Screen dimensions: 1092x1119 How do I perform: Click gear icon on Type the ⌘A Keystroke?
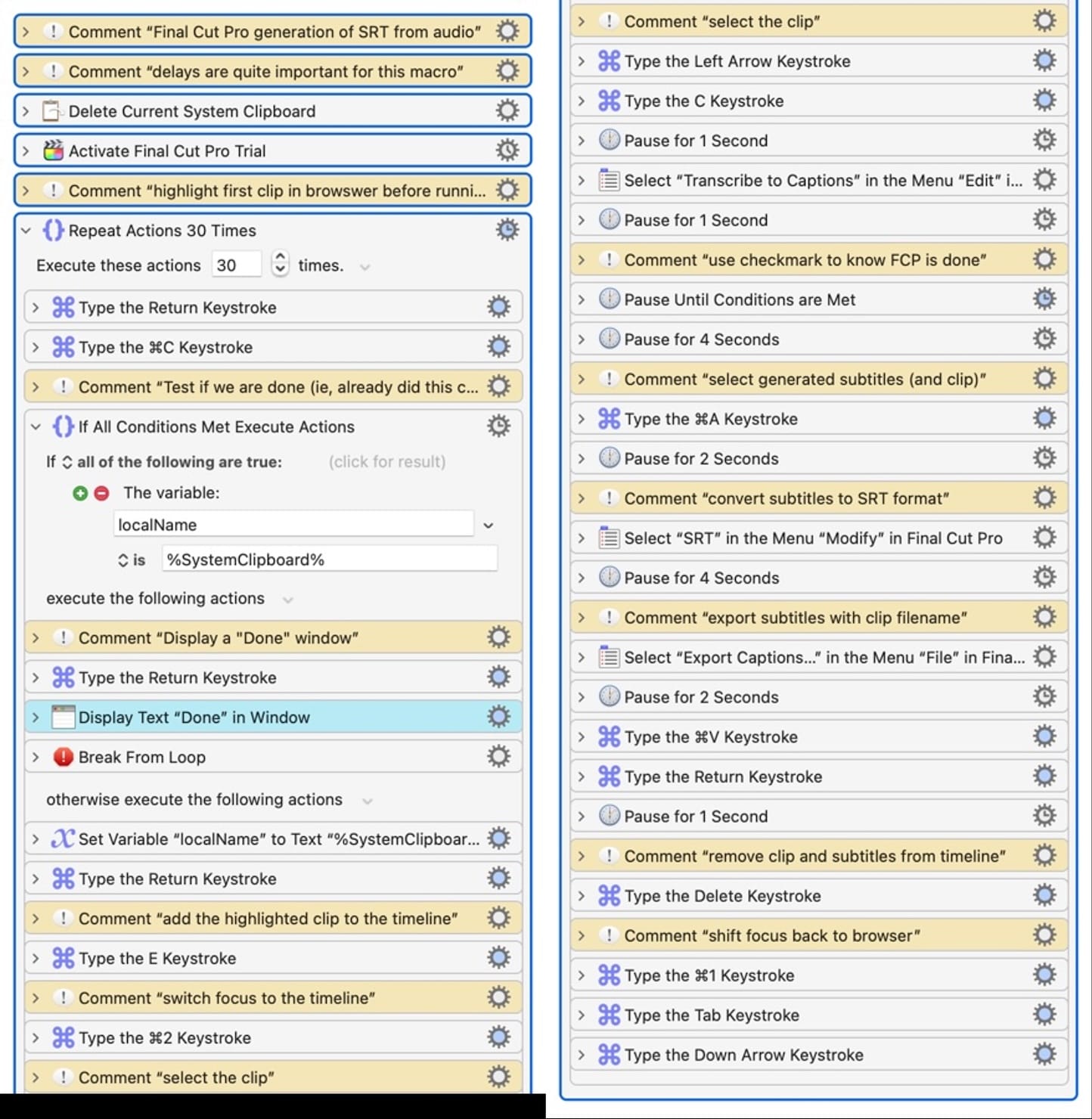[x=1044, y=418]
